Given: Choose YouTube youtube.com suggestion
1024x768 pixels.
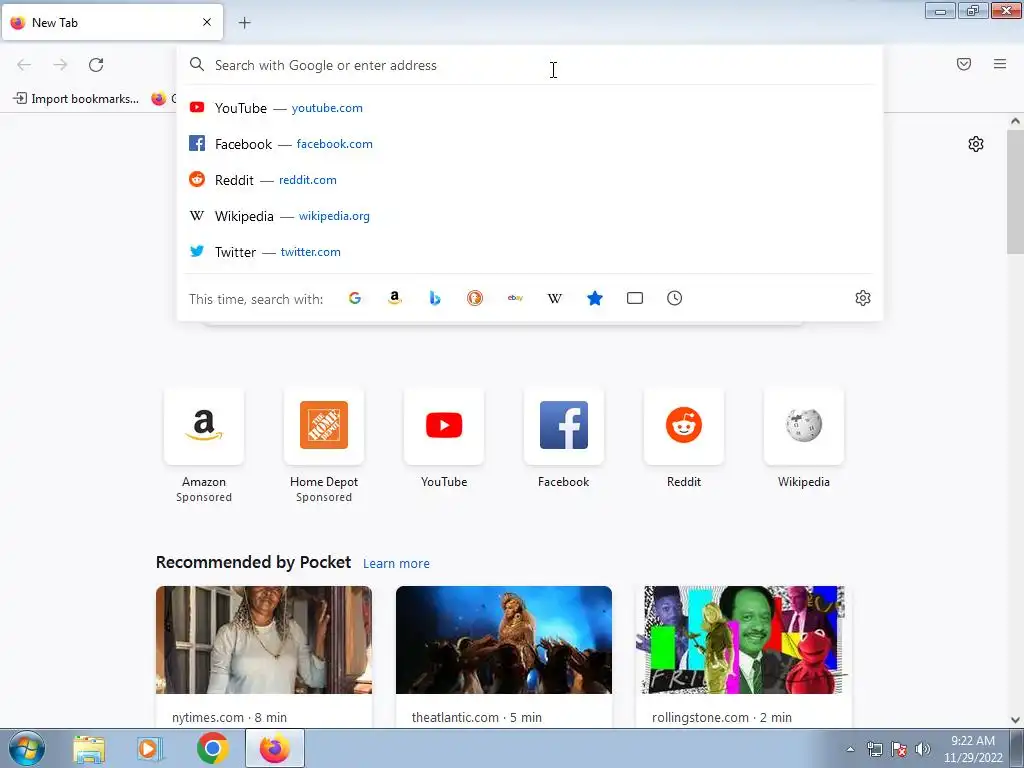Looking at the screenshot, I should coord(529,108).
